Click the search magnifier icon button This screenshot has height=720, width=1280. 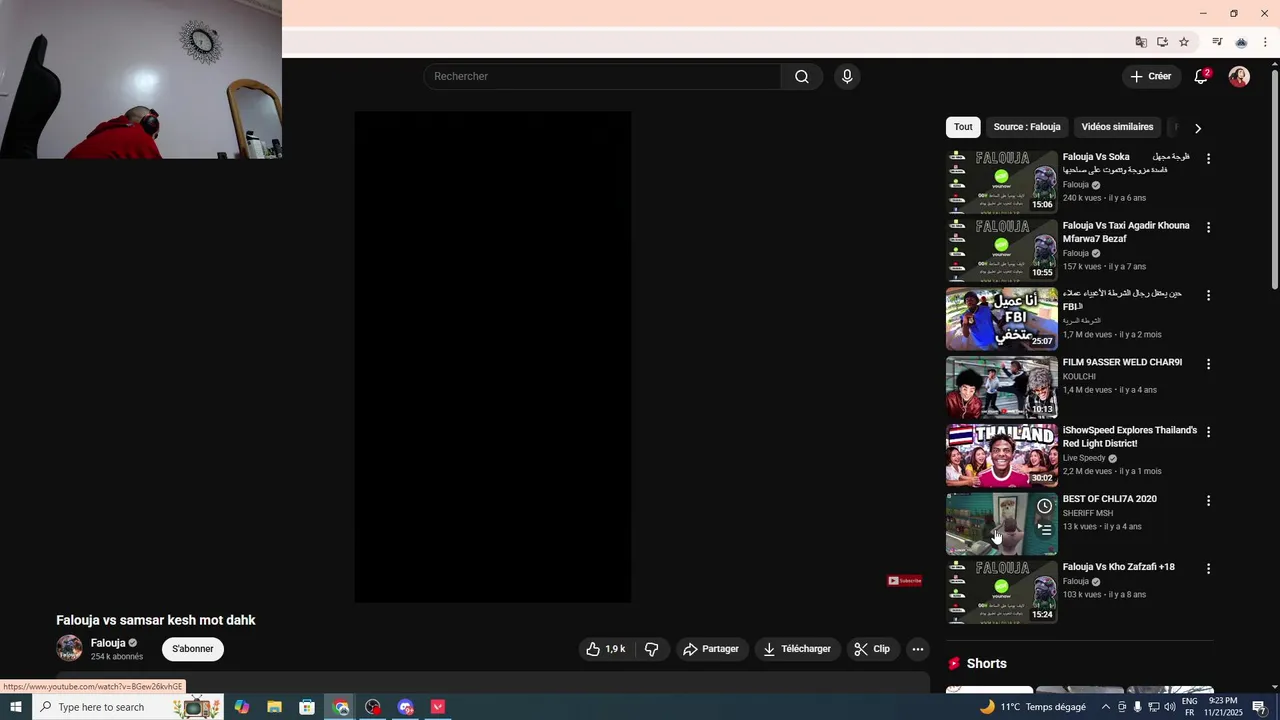(802, 77)
